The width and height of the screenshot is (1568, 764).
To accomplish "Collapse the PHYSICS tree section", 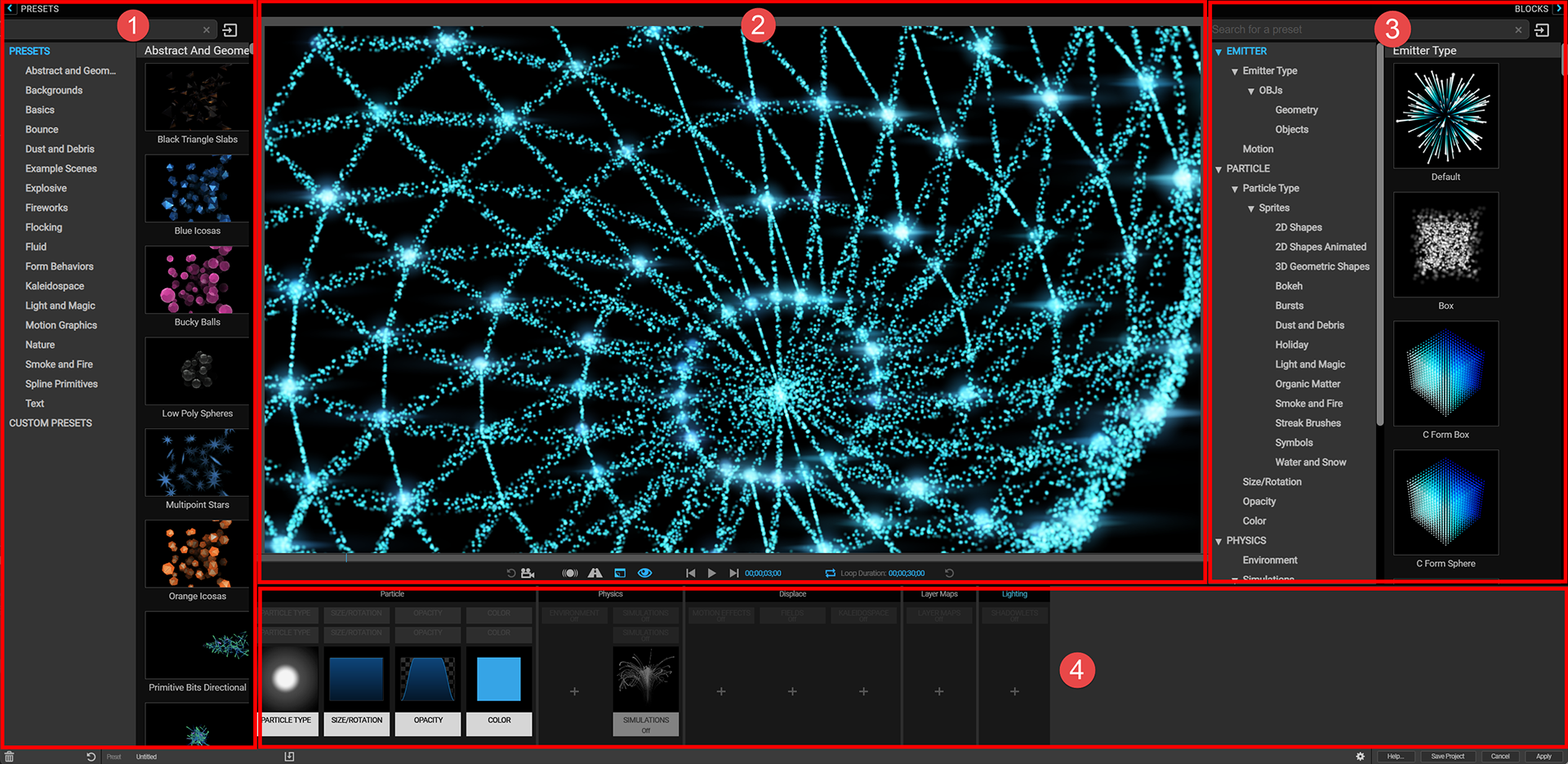I will (1218, 541).
